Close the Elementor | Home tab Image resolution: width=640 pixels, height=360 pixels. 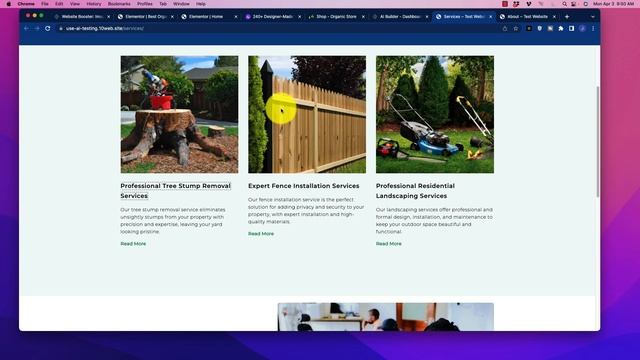pyautogui.click(x=236, y=17)
